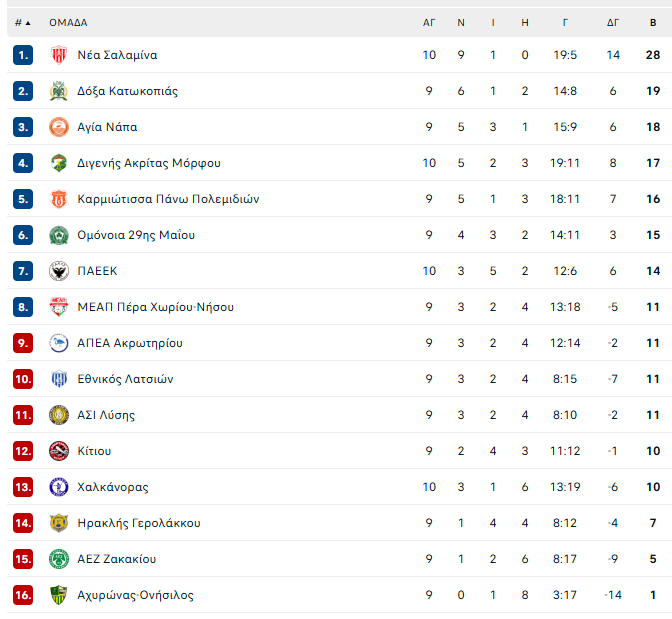
Task: Sort table by the # rank column
Action: point(22,22)
